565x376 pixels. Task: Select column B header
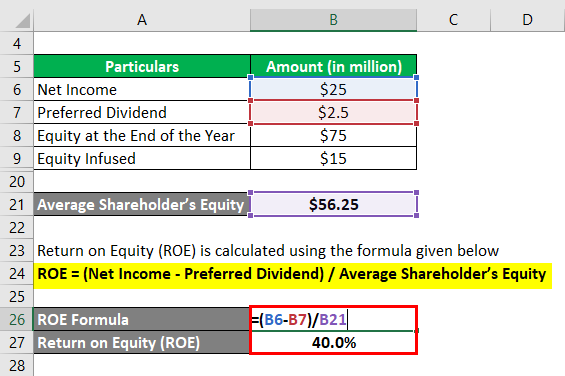tap(333, 20)
